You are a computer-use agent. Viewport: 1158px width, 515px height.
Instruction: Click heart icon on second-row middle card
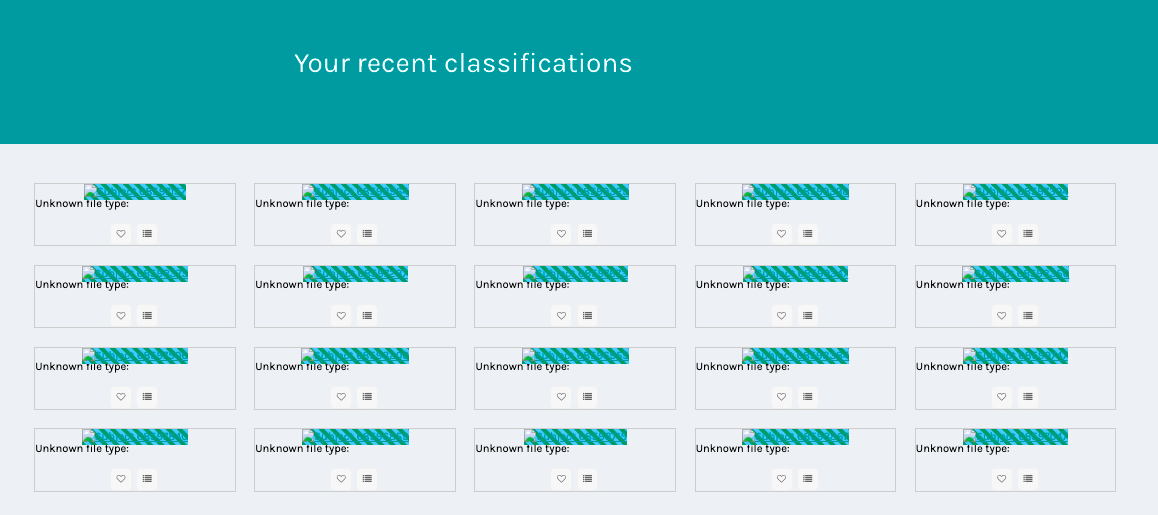pos(561,316)
